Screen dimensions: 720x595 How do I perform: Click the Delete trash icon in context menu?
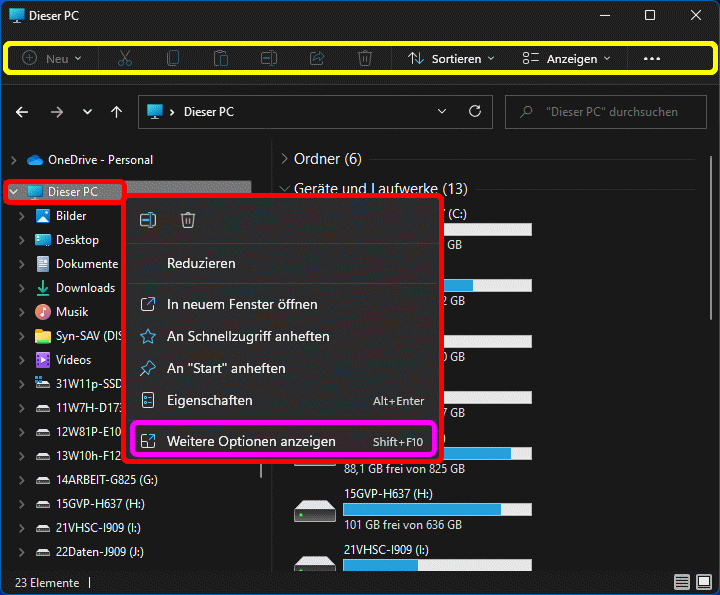coord(188,220)
